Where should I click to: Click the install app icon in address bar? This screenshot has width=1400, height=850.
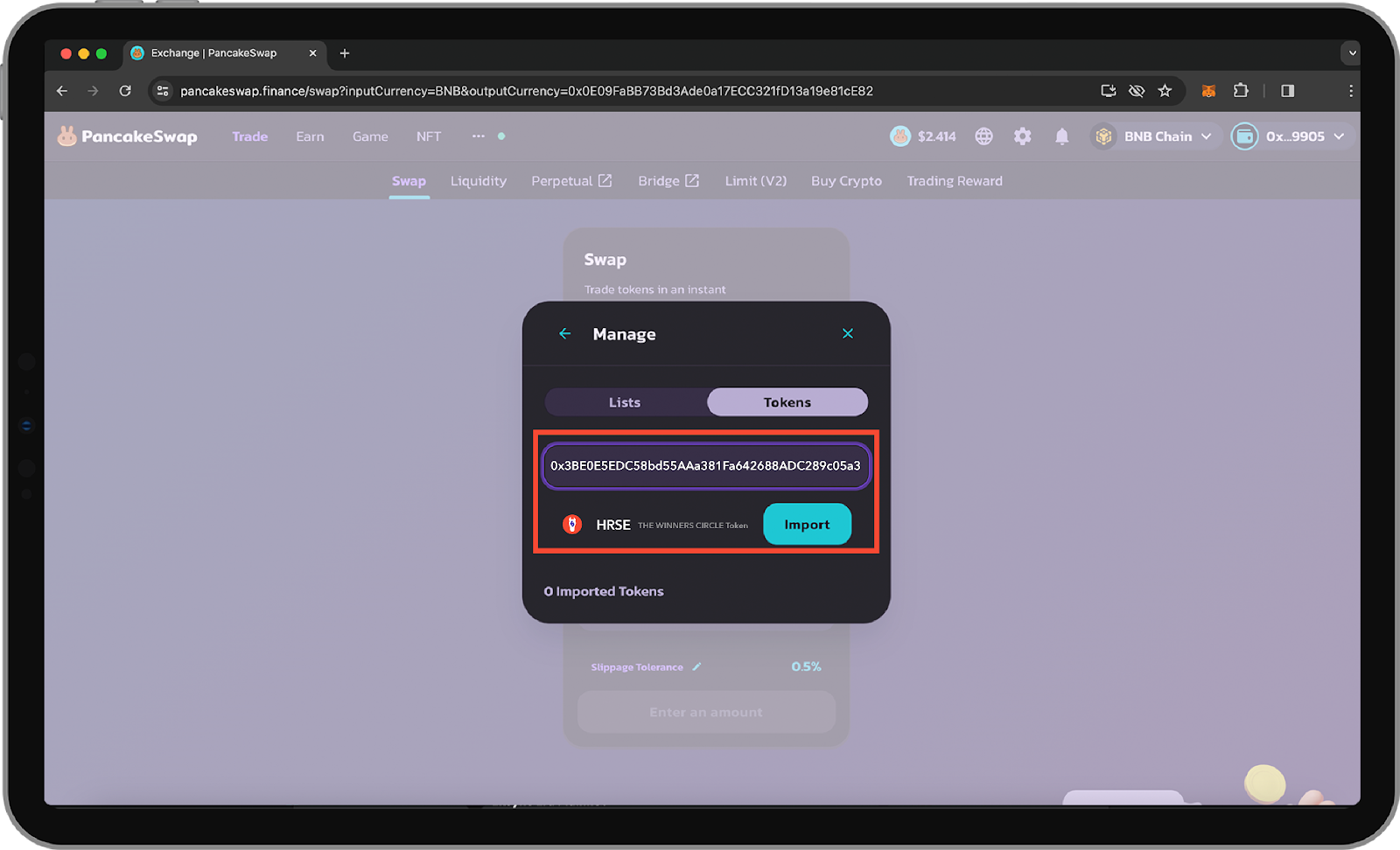click(x=1109, y=91)
